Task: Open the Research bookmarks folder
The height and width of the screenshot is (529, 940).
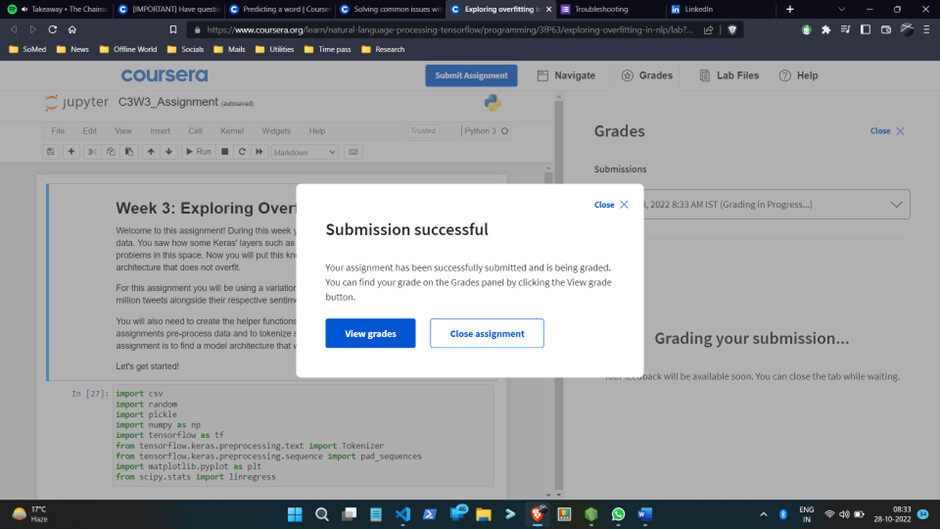Action: pos(383,49)
